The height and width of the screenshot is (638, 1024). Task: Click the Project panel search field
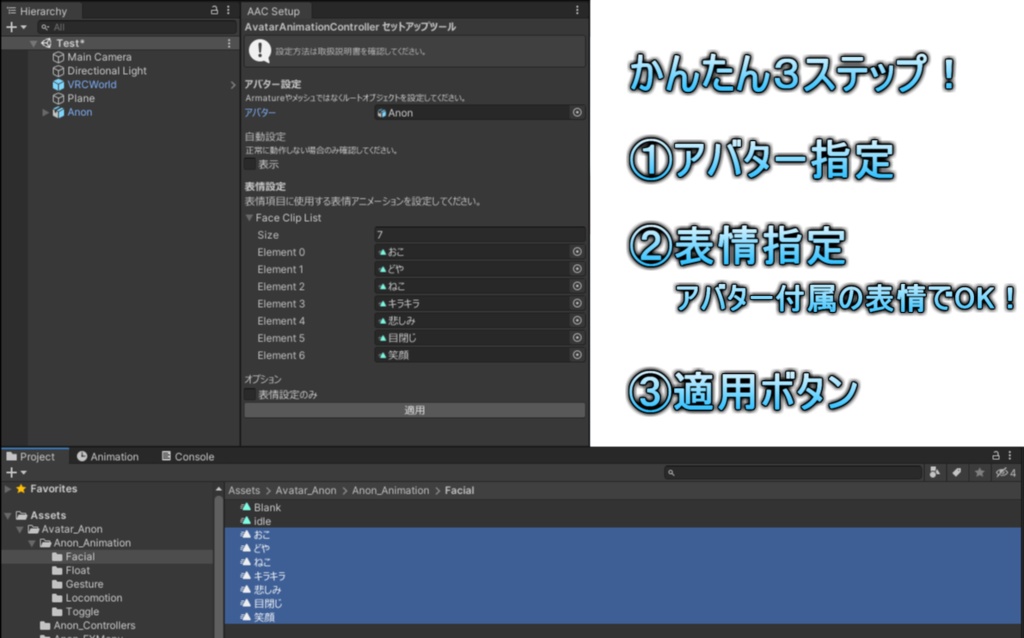790,471
